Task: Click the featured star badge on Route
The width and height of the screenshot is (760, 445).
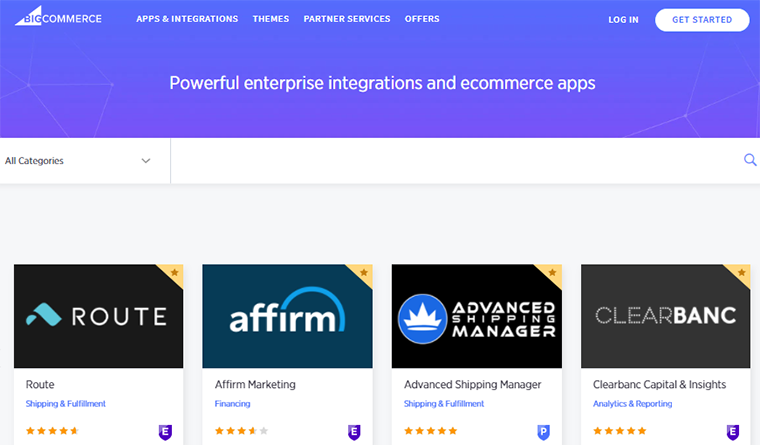Action: click(x=174, y=272)
